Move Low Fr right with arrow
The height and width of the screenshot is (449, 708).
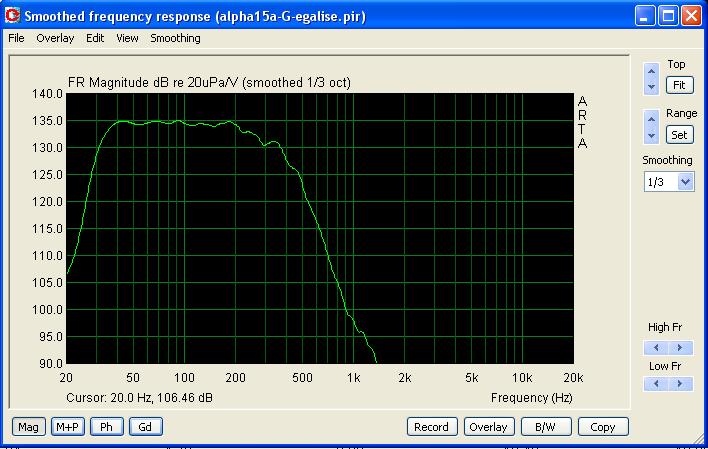coord(680,384)
